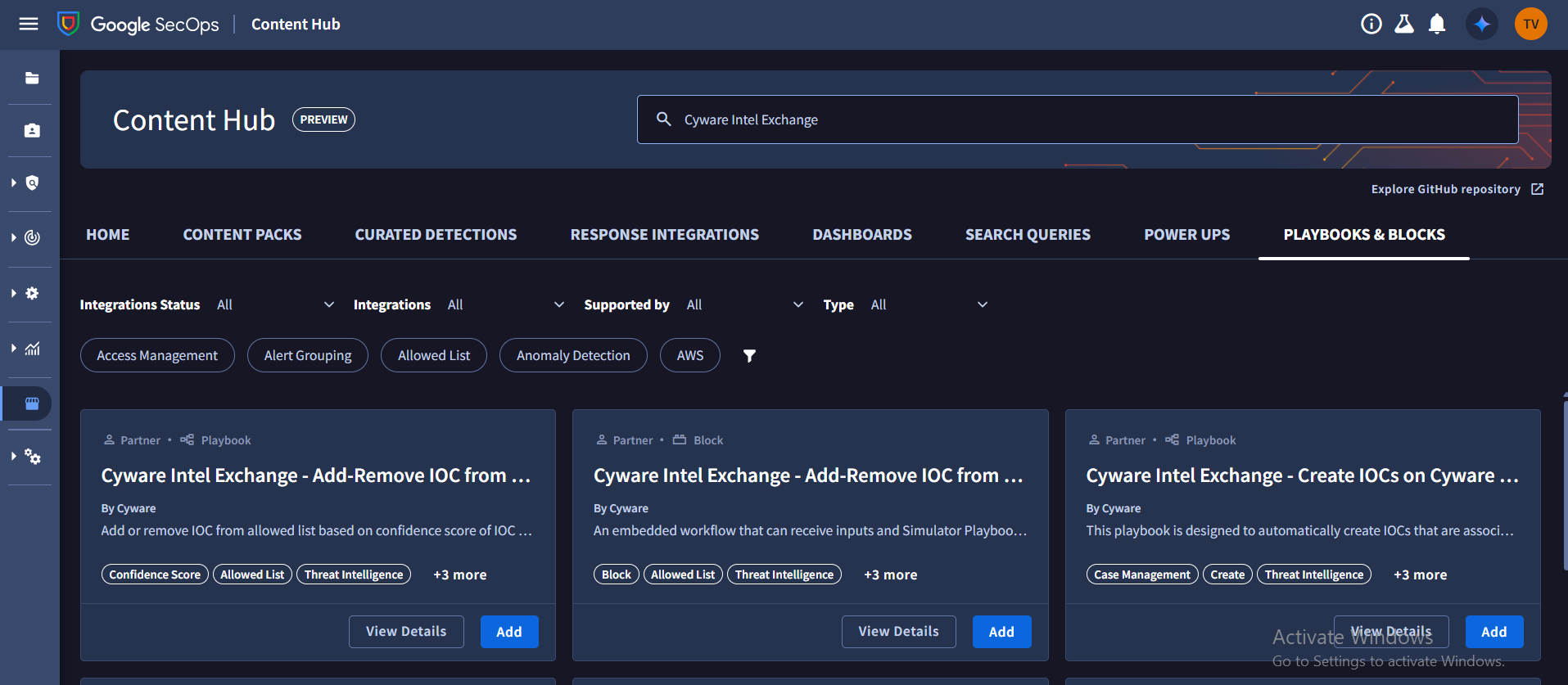Open the Integrations Status dropdown

tap(275, 305)
